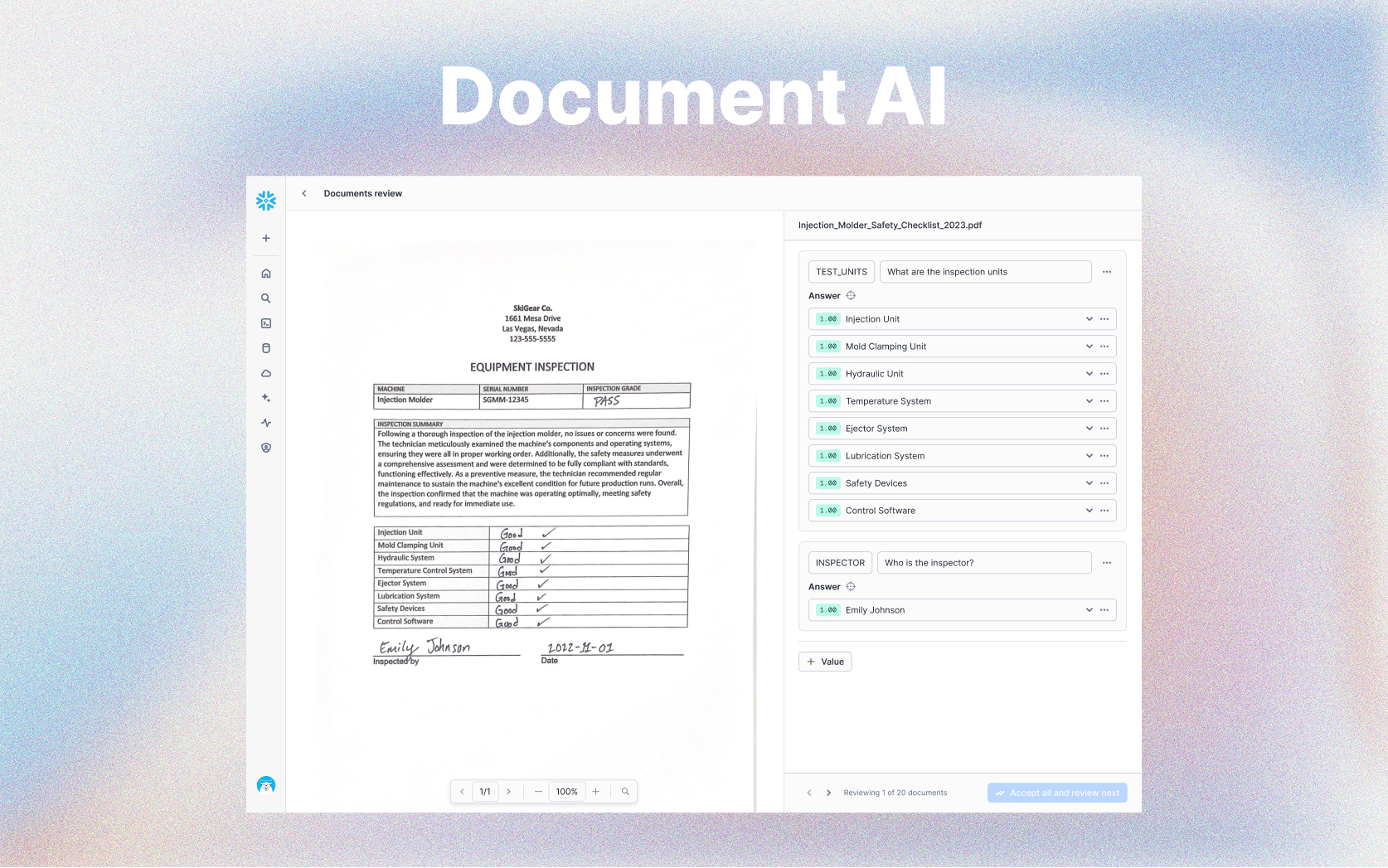
Task: Open the ellipsis menu for Lubrication System
Action: click(1104, 456)
